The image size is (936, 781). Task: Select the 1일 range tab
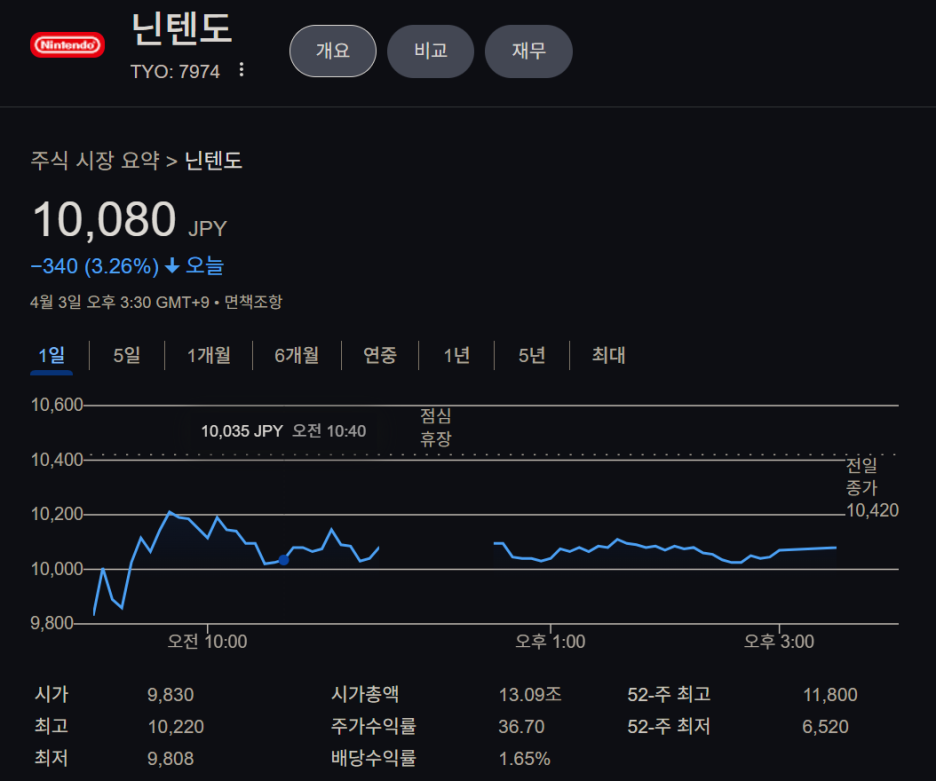(x=51, y=355)
